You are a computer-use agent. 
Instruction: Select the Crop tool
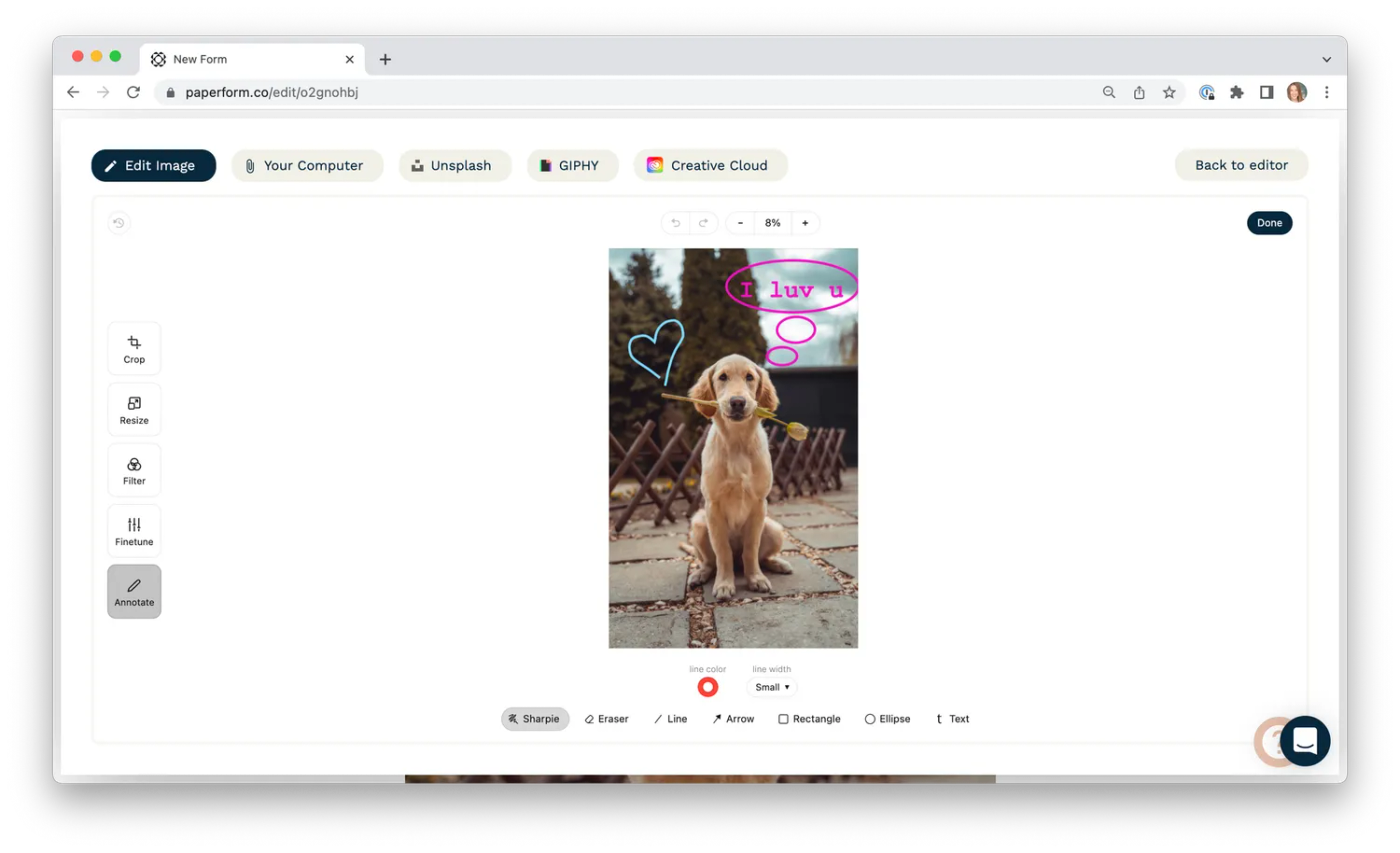(133, 348)
